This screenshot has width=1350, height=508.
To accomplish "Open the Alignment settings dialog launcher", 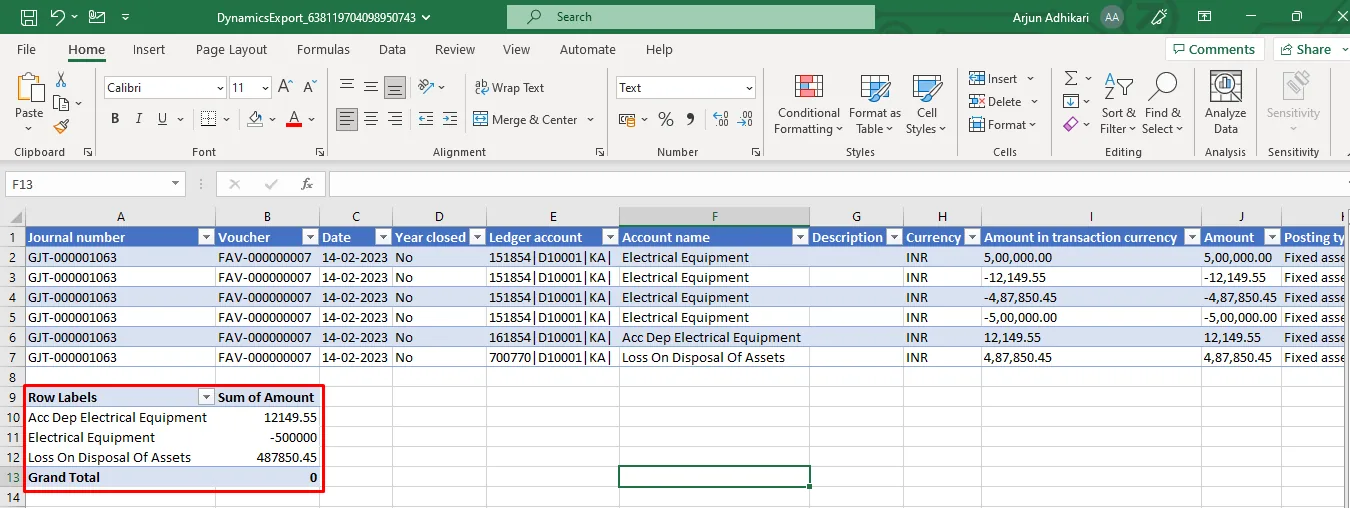I will tap(600, 152).
